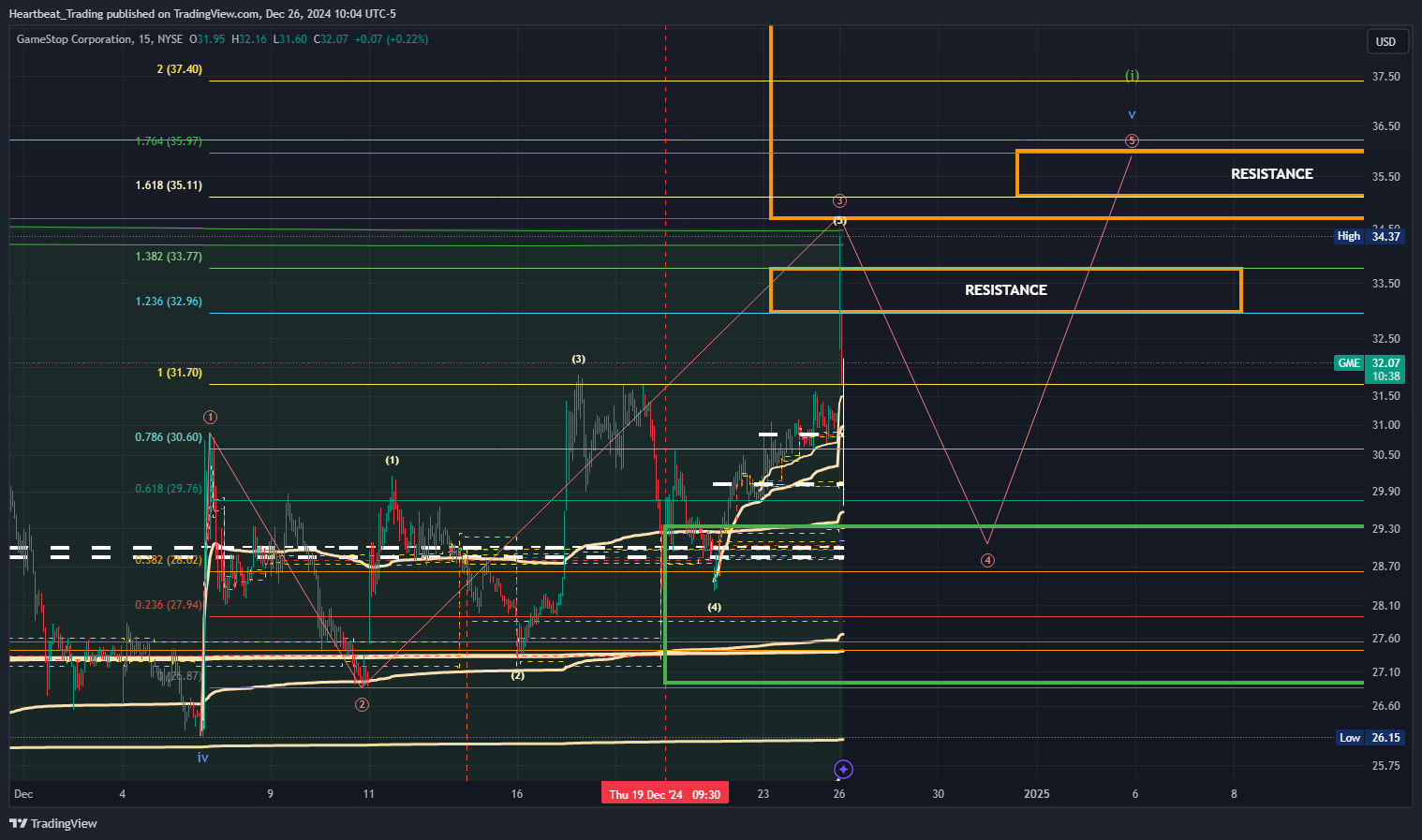Click the Fib level label 1.382 (33.77)
This screenshot has width=1422, height=840.
[169, 257]
